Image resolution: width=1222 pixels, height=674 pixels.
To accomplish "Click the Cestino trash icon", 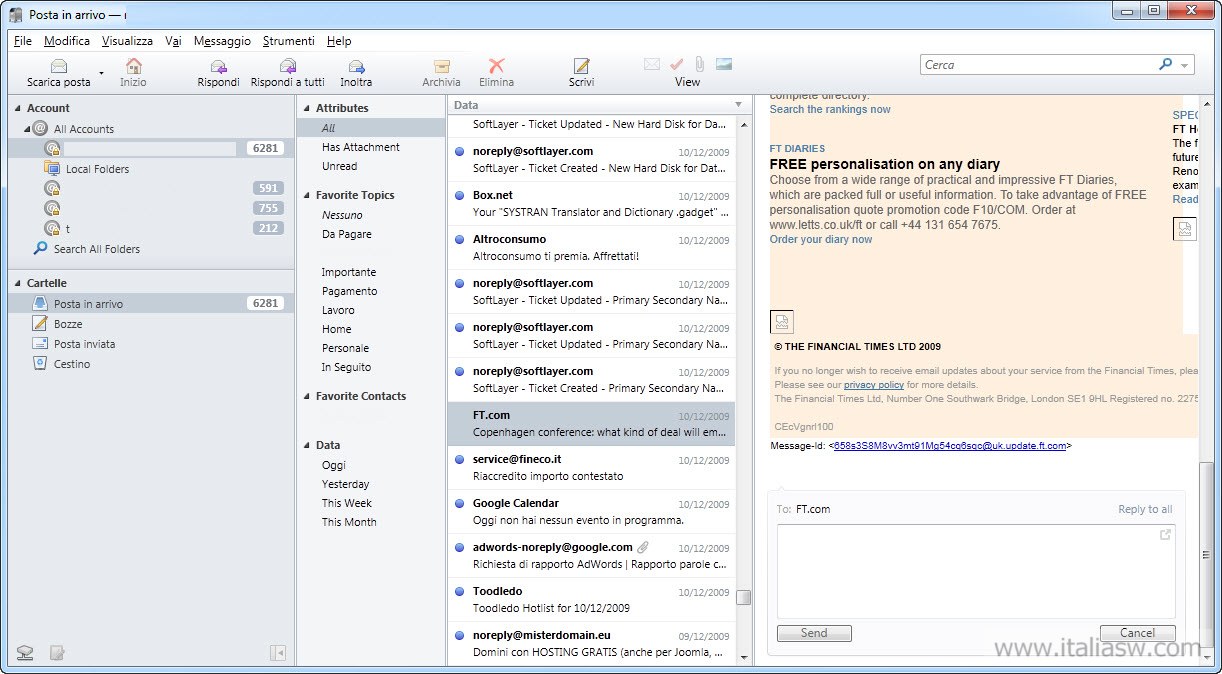I will click(x=40, y=363).
